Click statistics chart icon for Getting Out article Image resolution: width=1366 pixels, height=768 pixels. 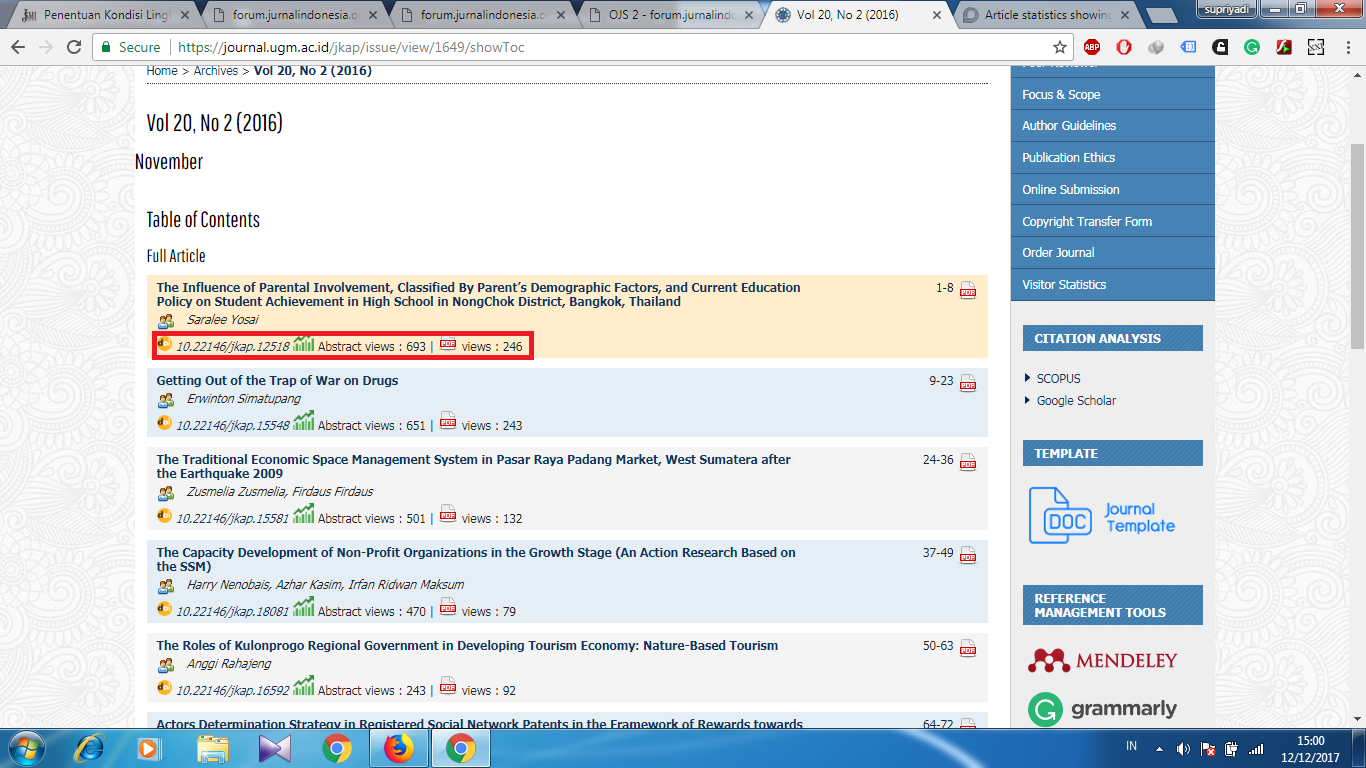tap(303, 423)
